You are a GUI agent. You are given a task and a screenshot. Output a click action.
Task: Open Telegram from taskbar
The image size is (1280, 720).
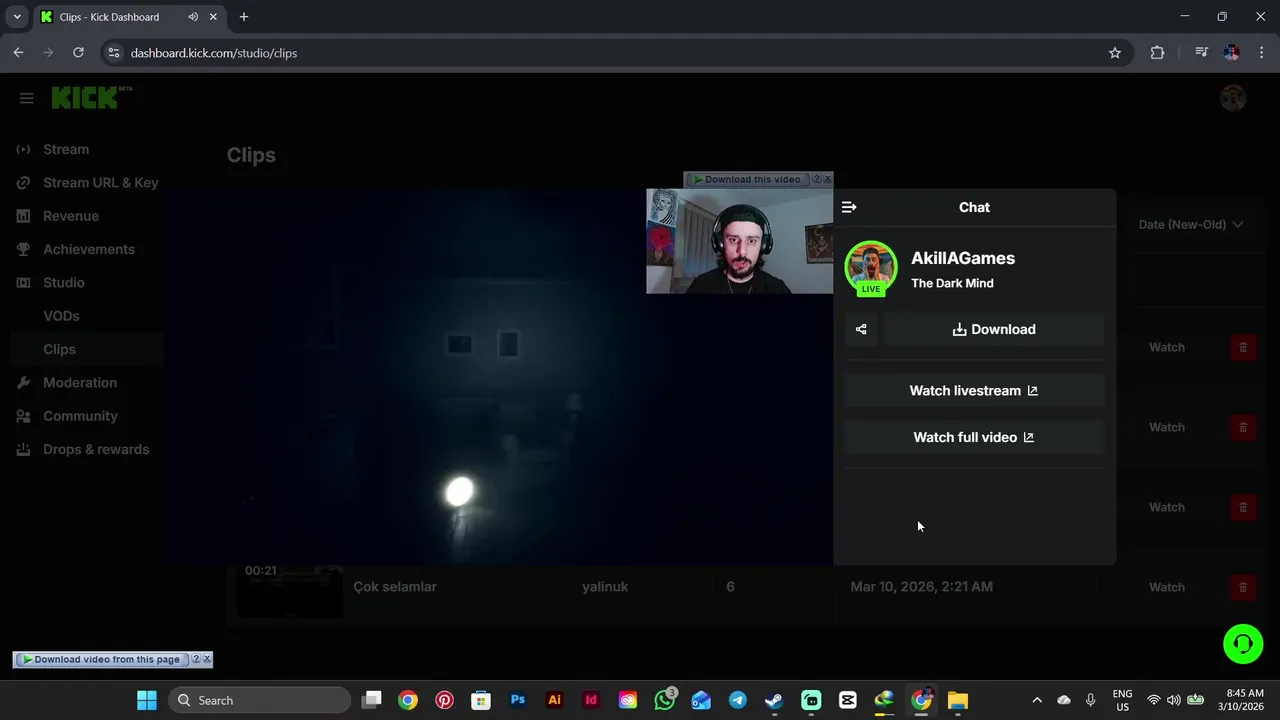738,700
